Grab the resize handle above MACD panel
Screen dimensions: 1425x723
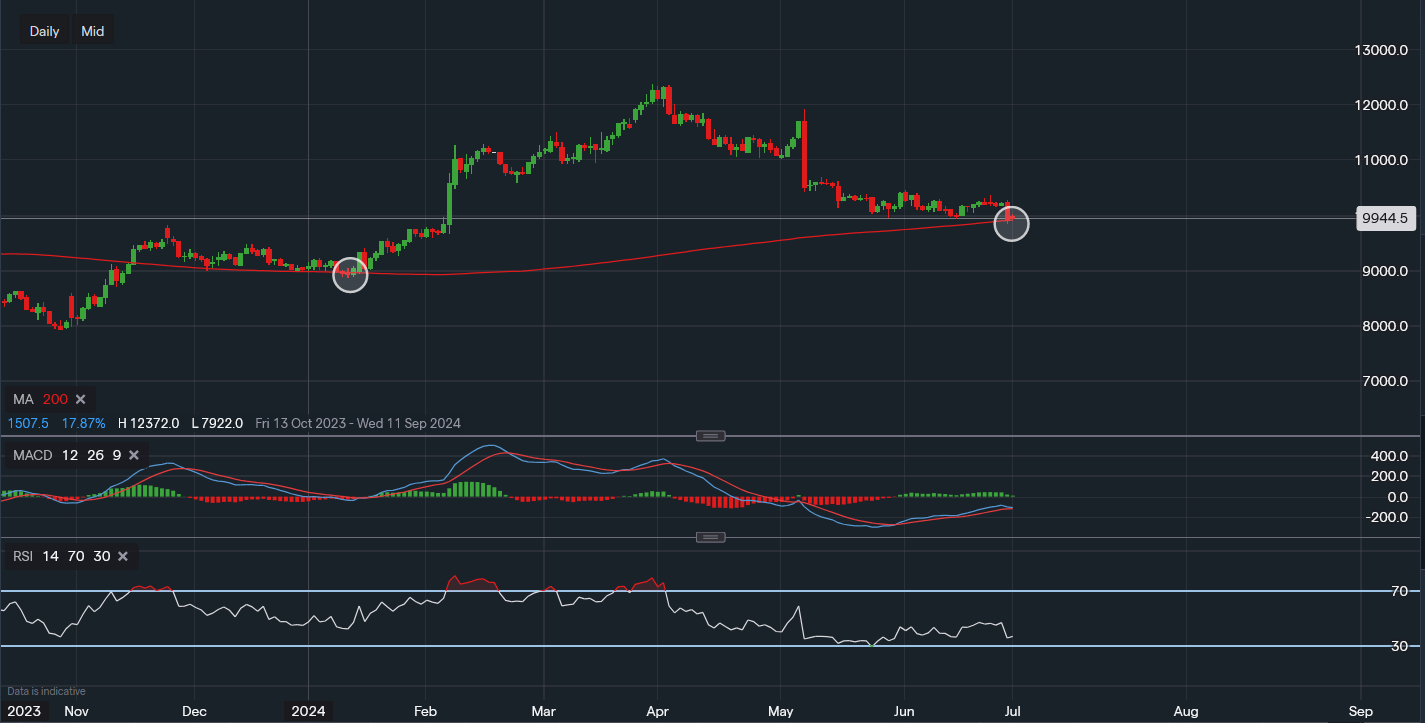click(710, 436)
